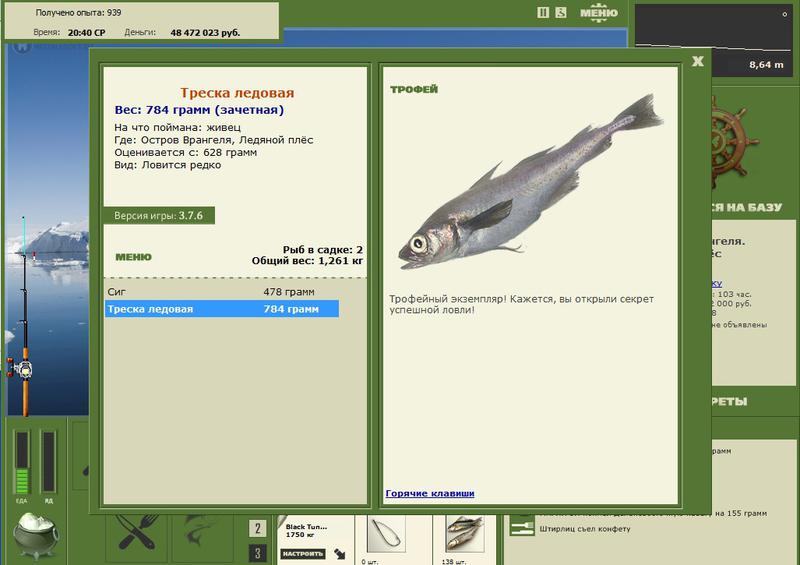Select the Black Tun... 1750 кг item
Image resolution: width=800 pixels, height=565 pixels.
coord(306,530)
